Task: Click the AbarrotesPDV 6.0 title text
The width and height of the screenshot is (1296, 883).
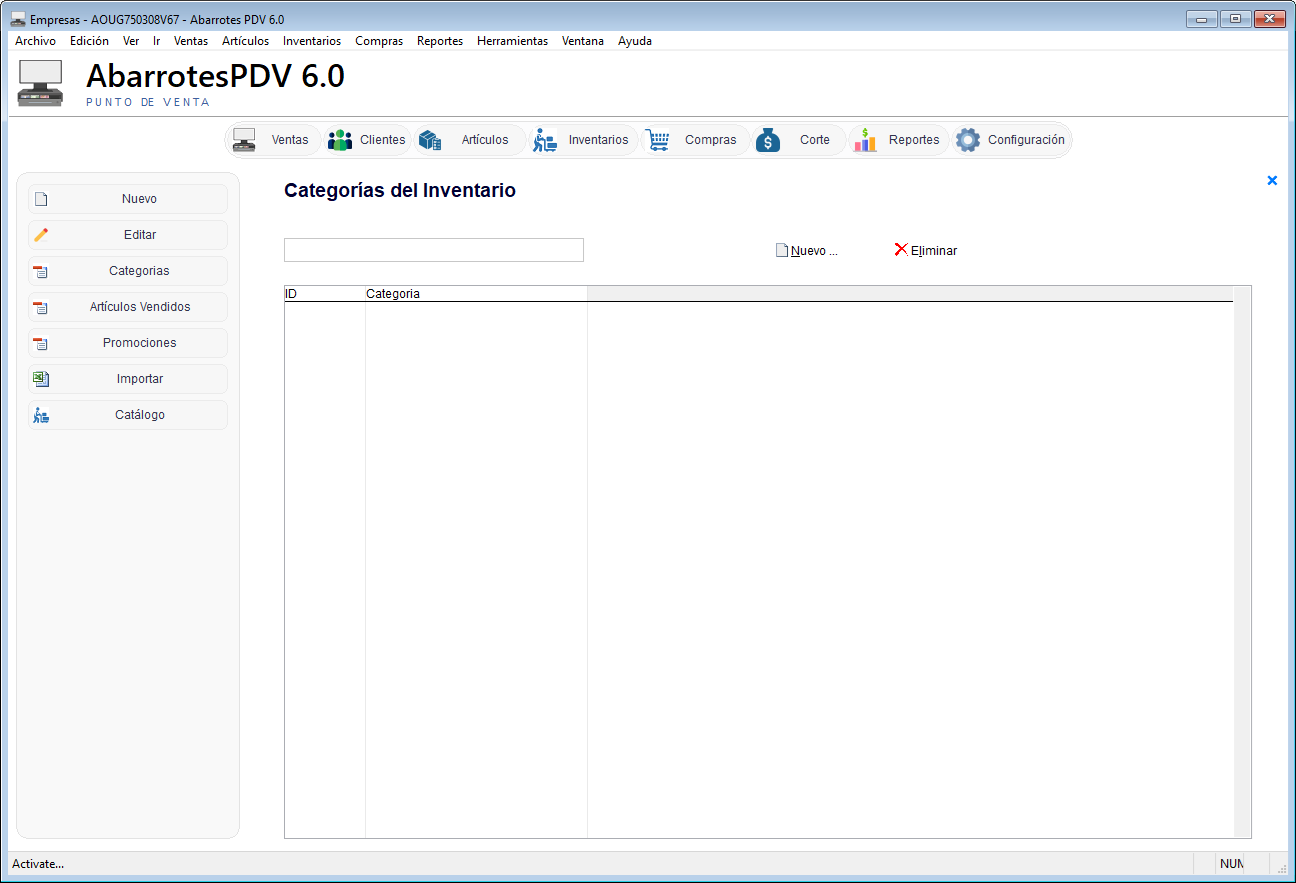Action: pyautogui.click(x=215, y=76)
